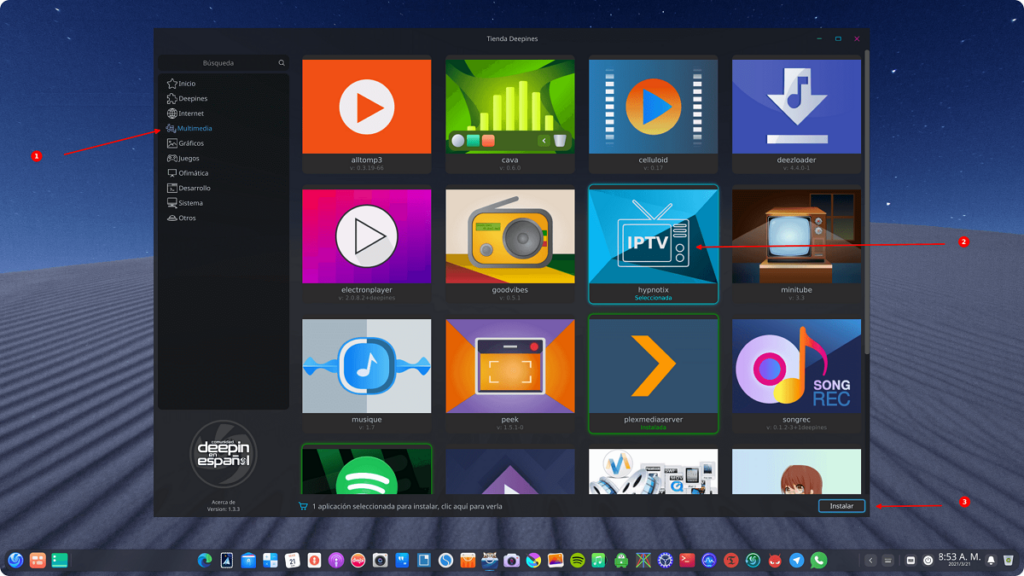The image size is (1024, 576).
Task: Show the Ofimática category
Action: (x=188, y=173)
